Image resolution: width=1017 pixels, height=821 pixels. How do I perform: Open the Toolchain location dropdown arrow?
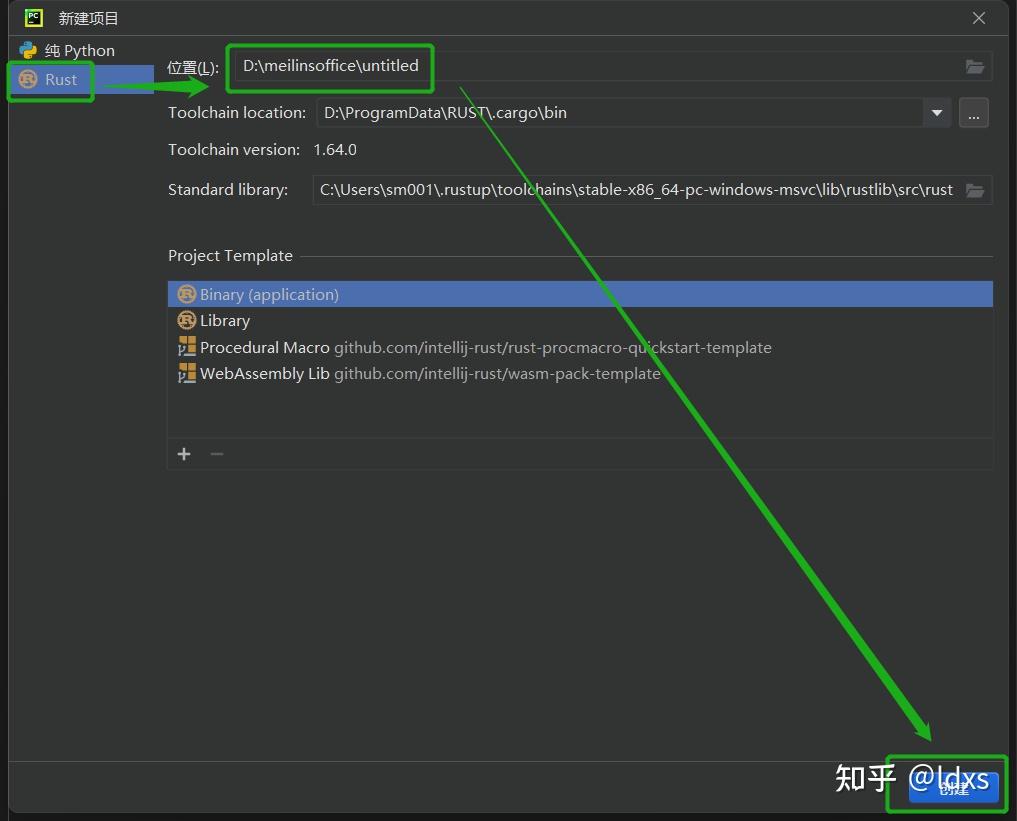[x=936, y=113]
